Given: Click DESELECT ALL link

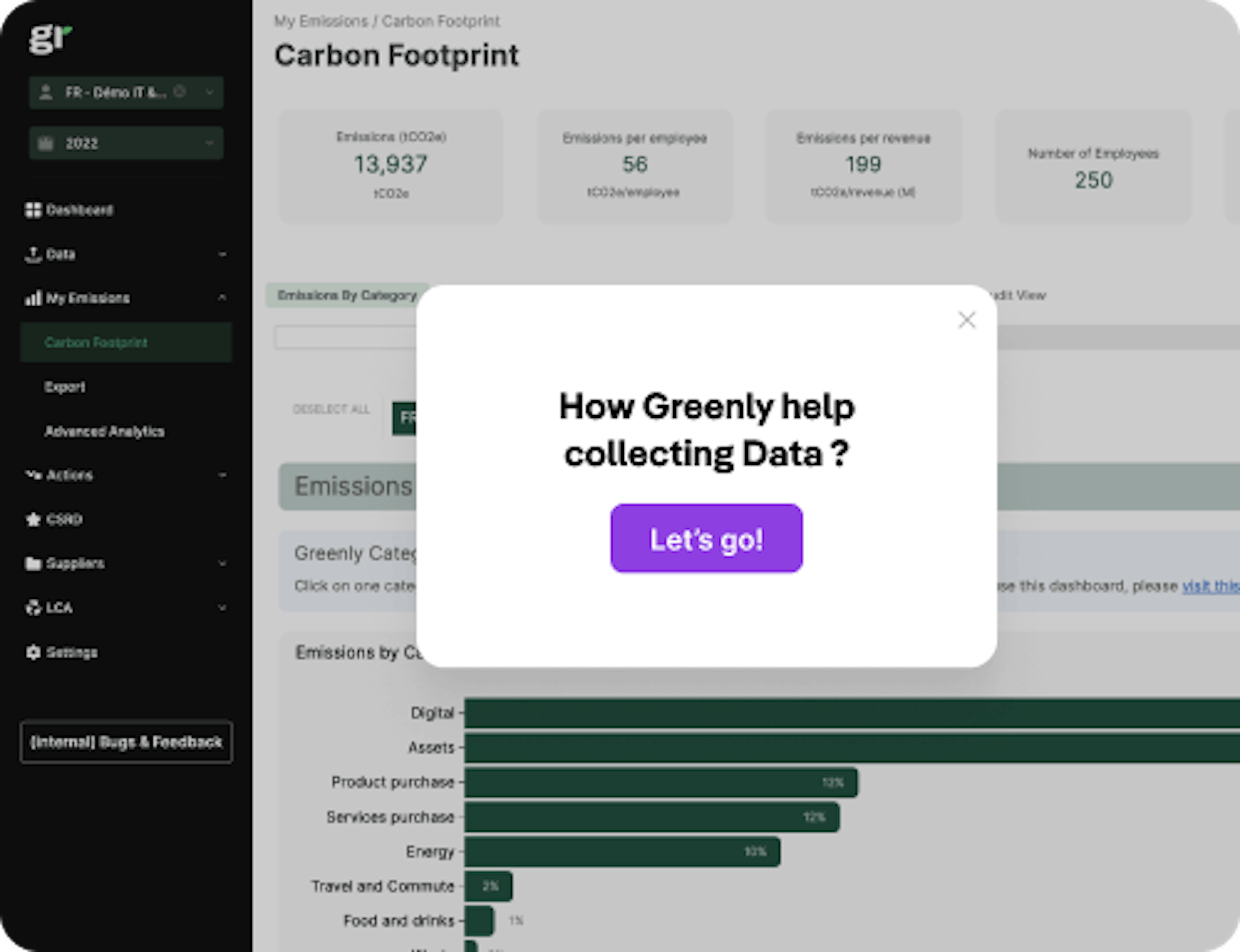Looking at the screenshot, I should pos(331,409).
